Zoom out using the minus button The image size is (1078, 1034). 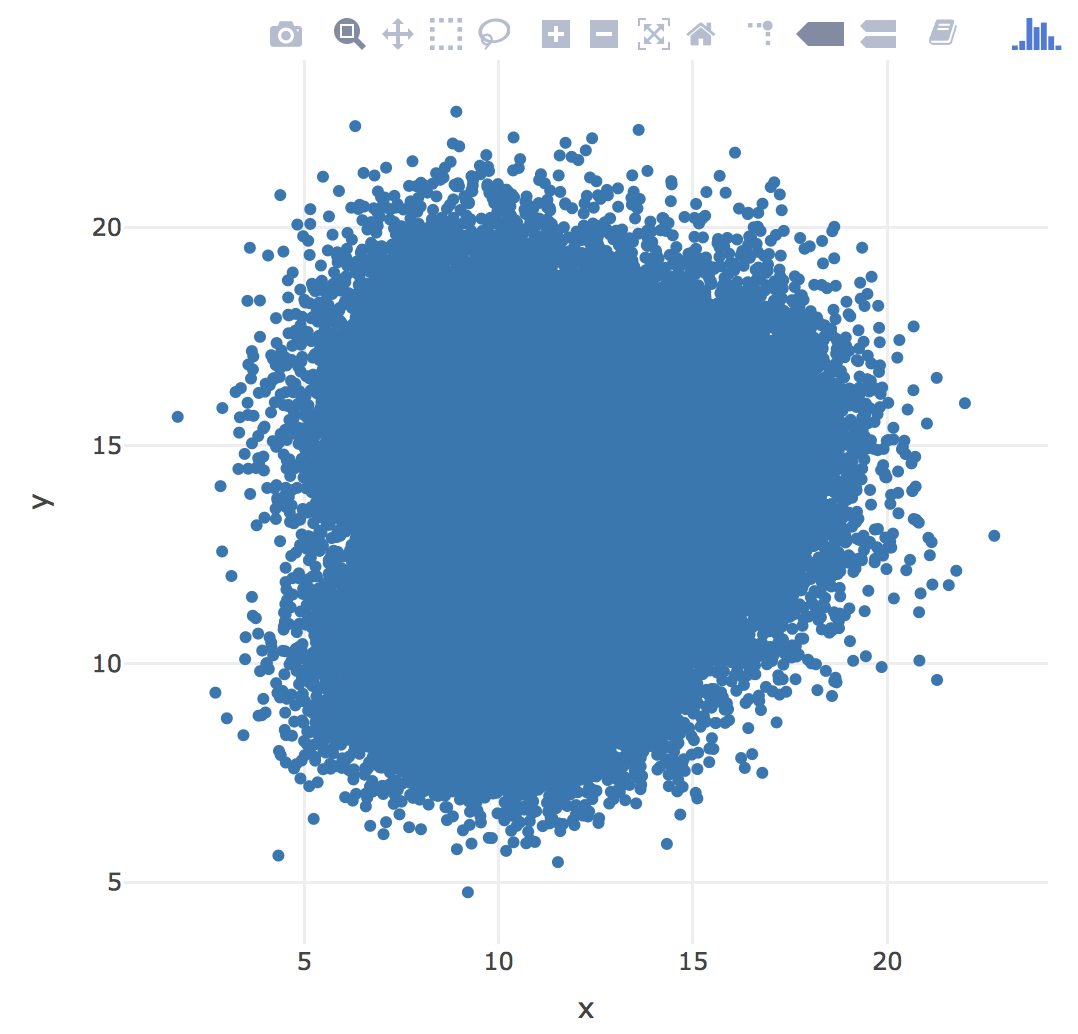coord(603,35)
